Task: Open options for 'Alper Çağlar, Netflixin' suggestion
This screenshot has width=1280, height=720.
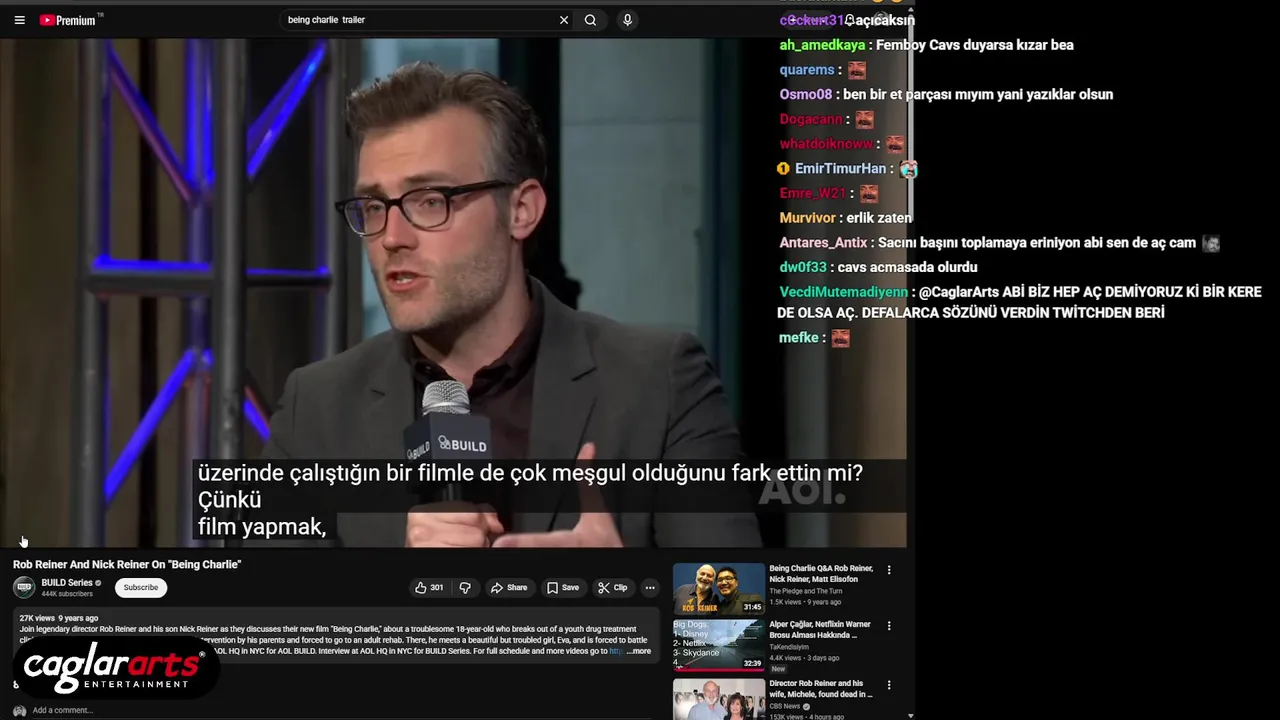Action: pos(889,626)
